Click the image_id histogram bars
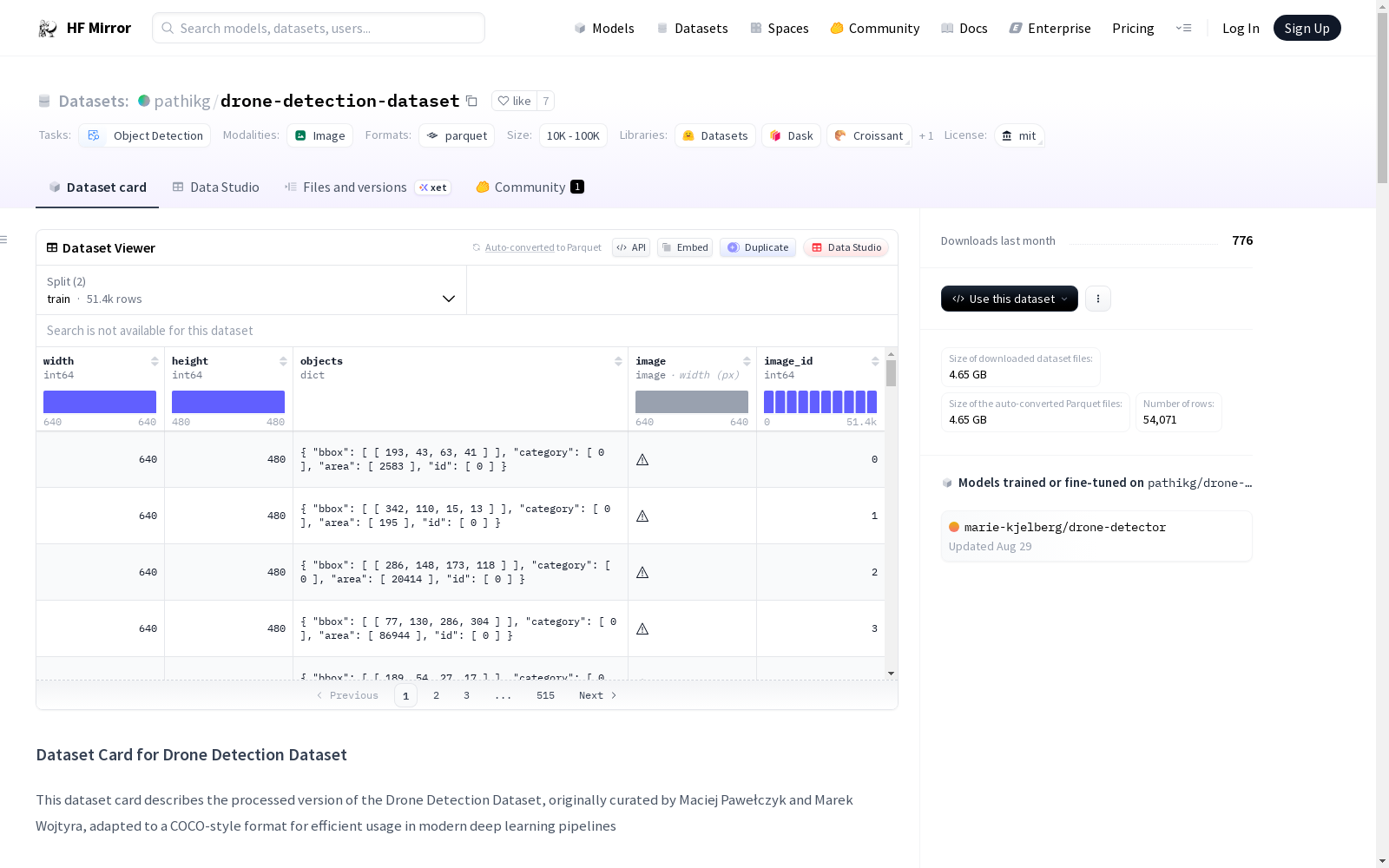This screenshot has width=1389, height=868. click(x=820, y=402)
